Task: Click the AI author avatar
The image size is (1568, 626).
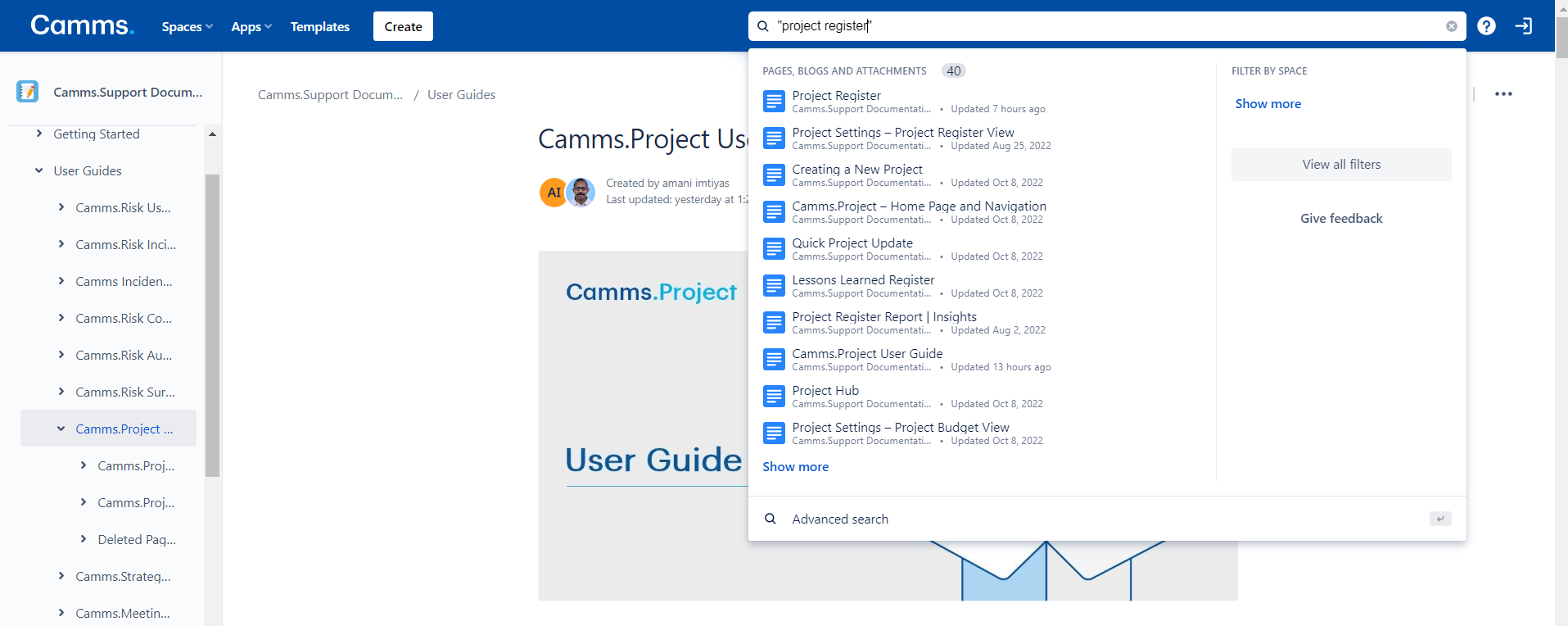Action: (554, 193)
